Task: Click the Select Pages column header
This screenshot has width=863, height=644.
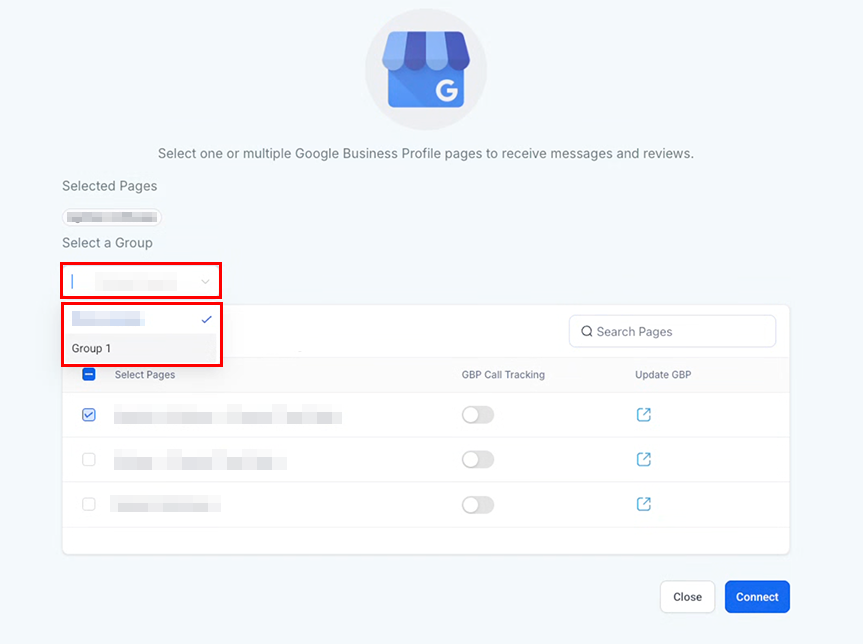Action: pos(145,375)
